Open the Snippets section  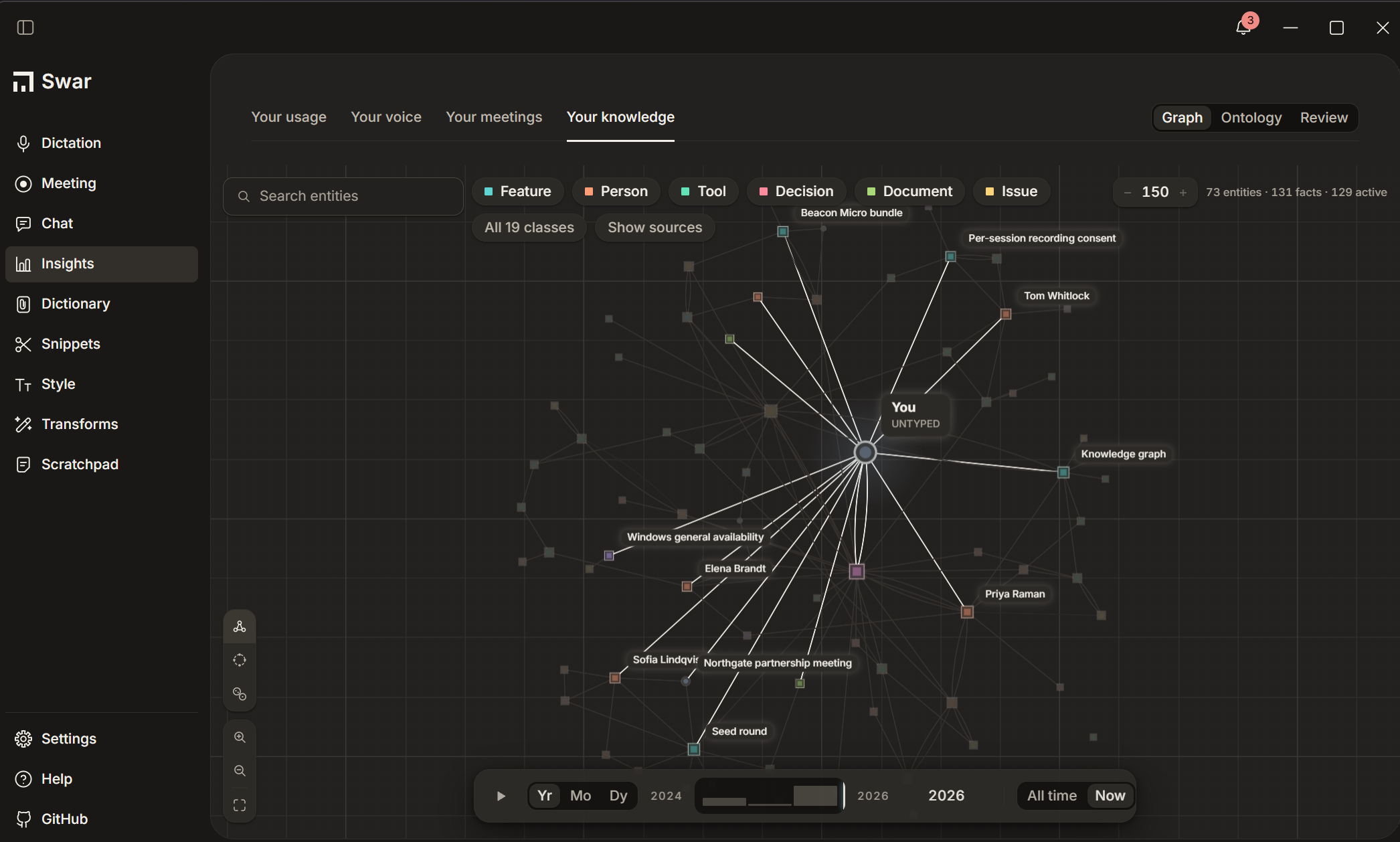pos(102,344)
